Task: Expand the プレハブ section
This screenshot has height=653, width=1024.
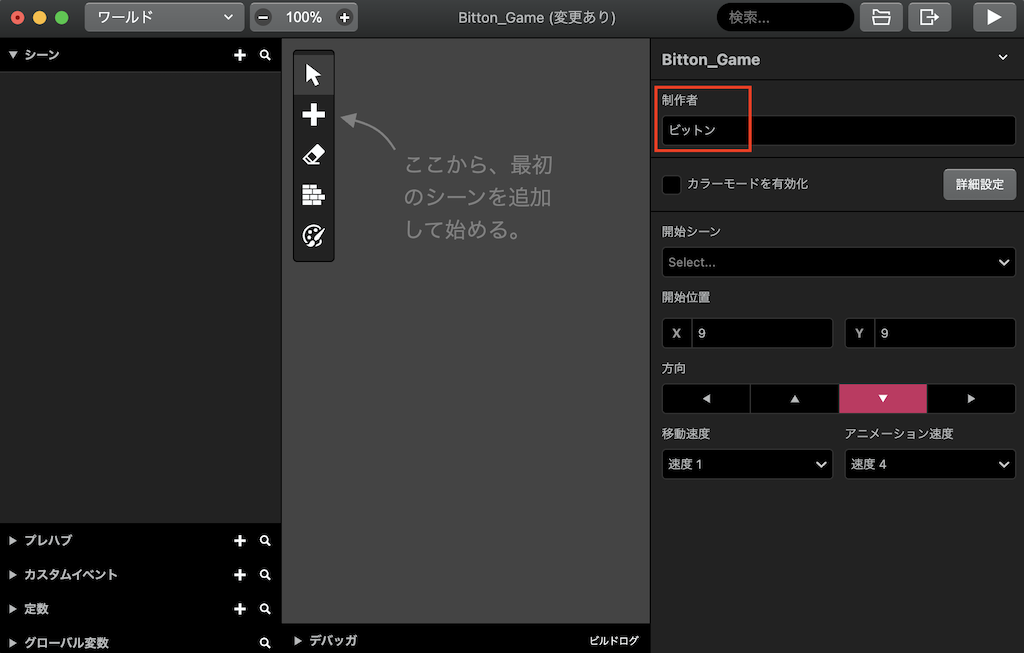Action: (12, 541)
